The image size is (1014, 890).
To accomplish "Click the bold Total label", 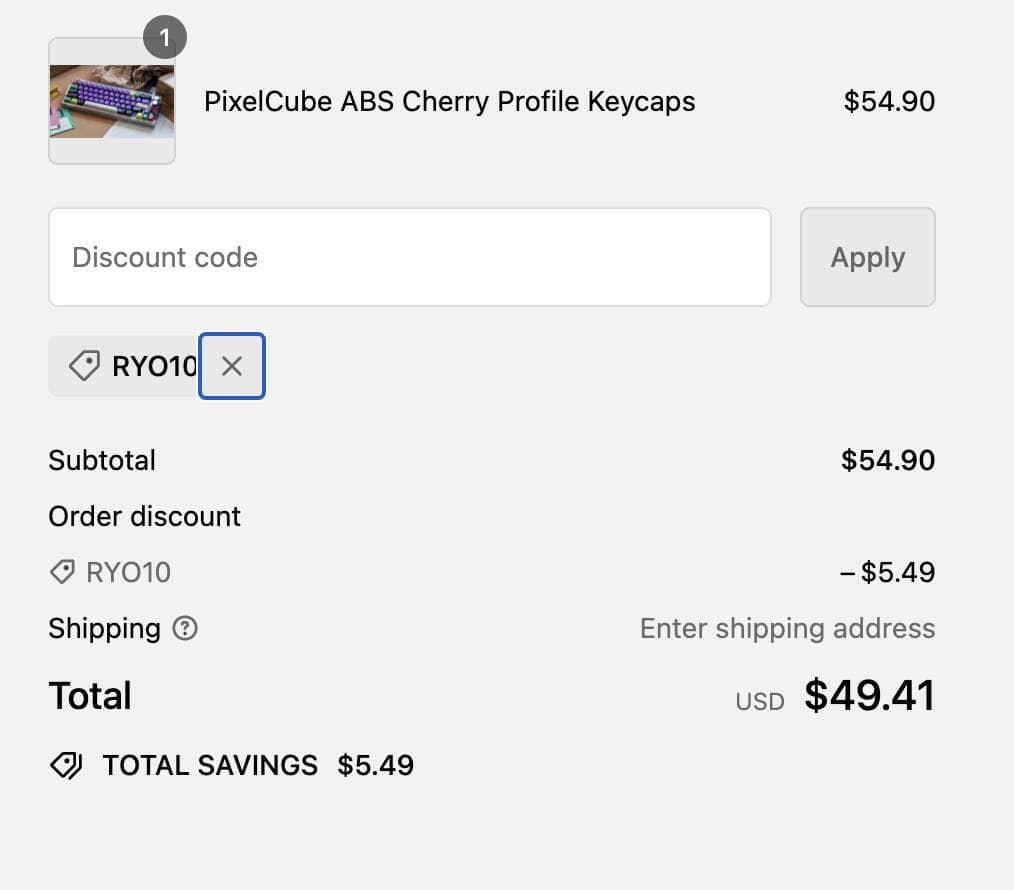I will coord(90,696).
